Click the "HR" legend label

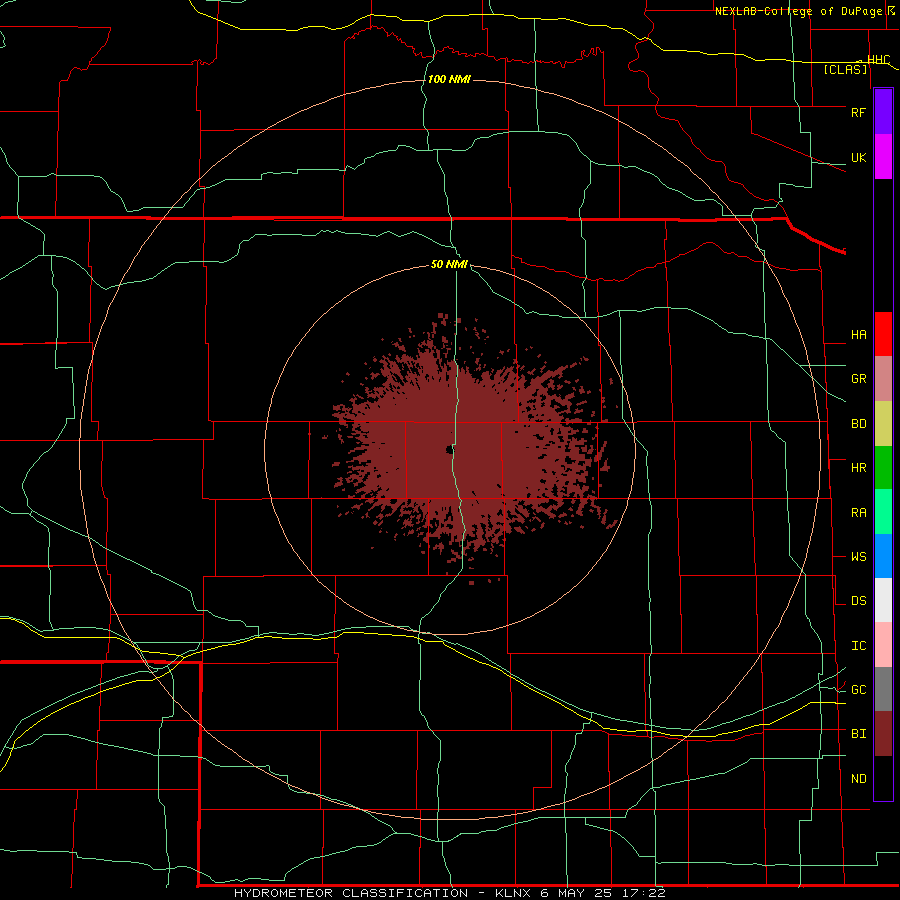pyautogui.click(x=858, y=468)
